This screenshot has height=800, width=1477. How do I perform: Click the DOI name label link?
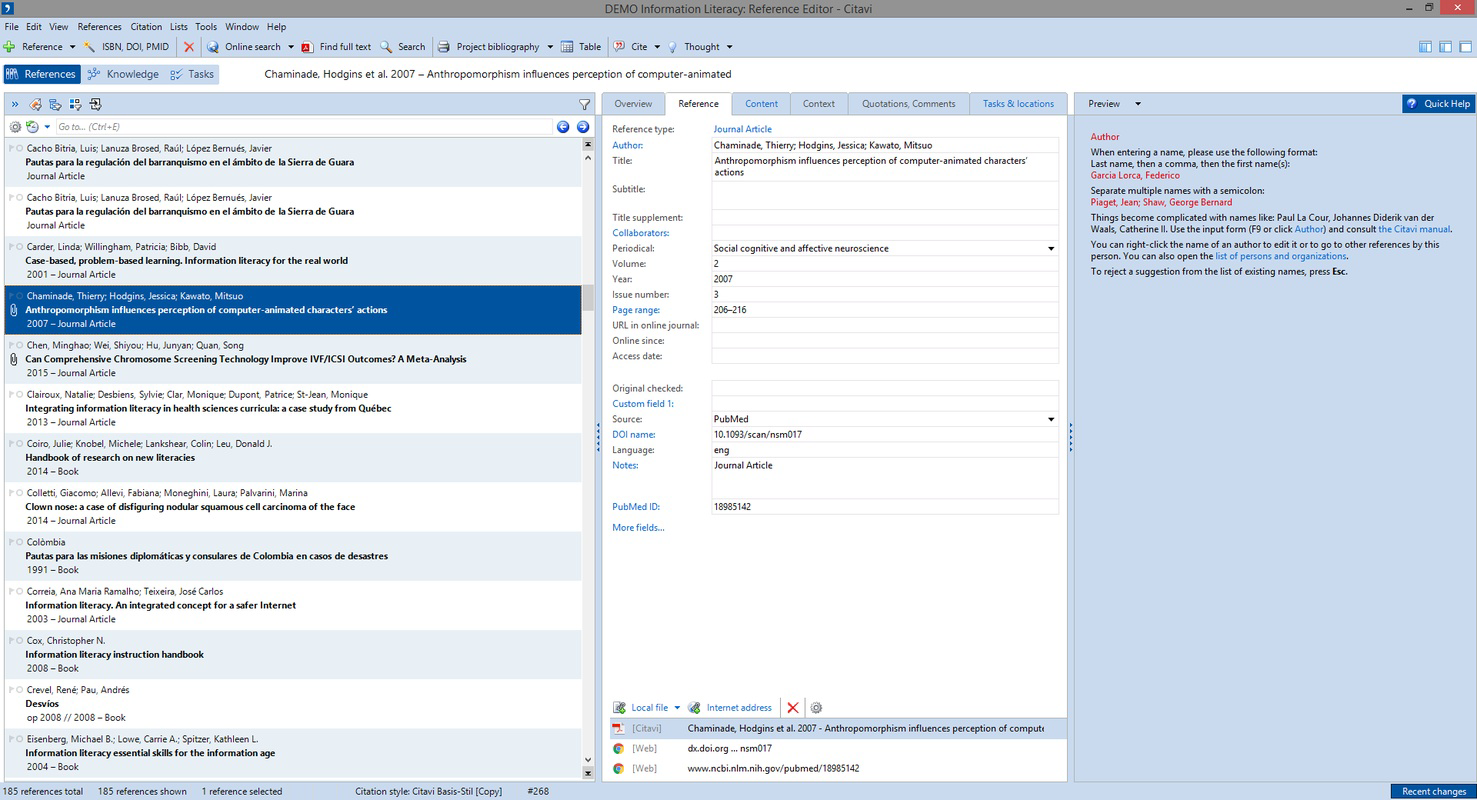[634, 434]
